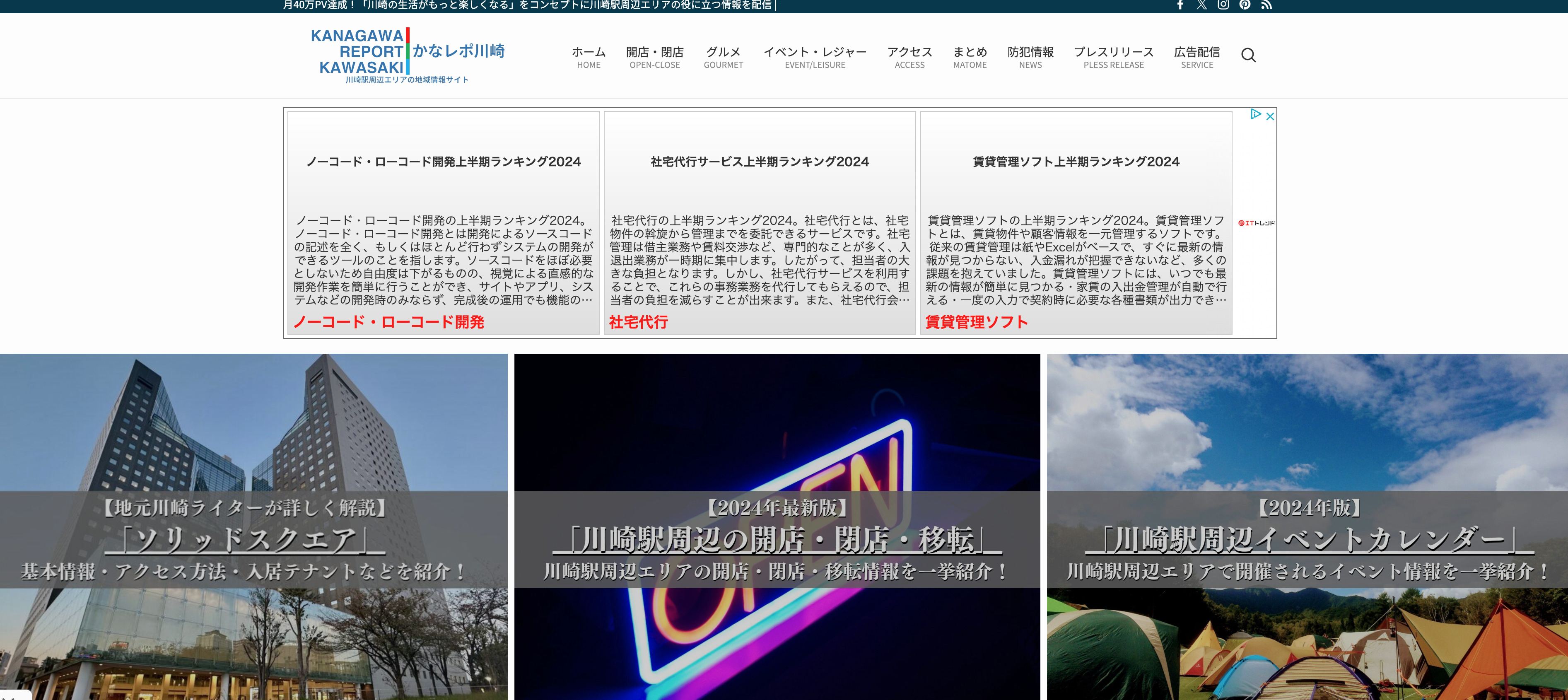Click ノーコード・ローコード開発 ad description paragraph

click(x=444, y=260)
